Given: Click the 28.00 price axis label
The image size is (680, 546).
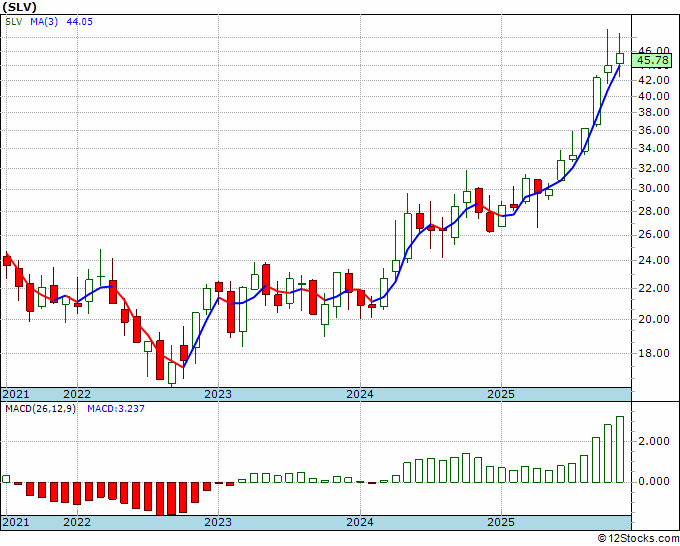Looking at the screenshot, I should 654,211.
